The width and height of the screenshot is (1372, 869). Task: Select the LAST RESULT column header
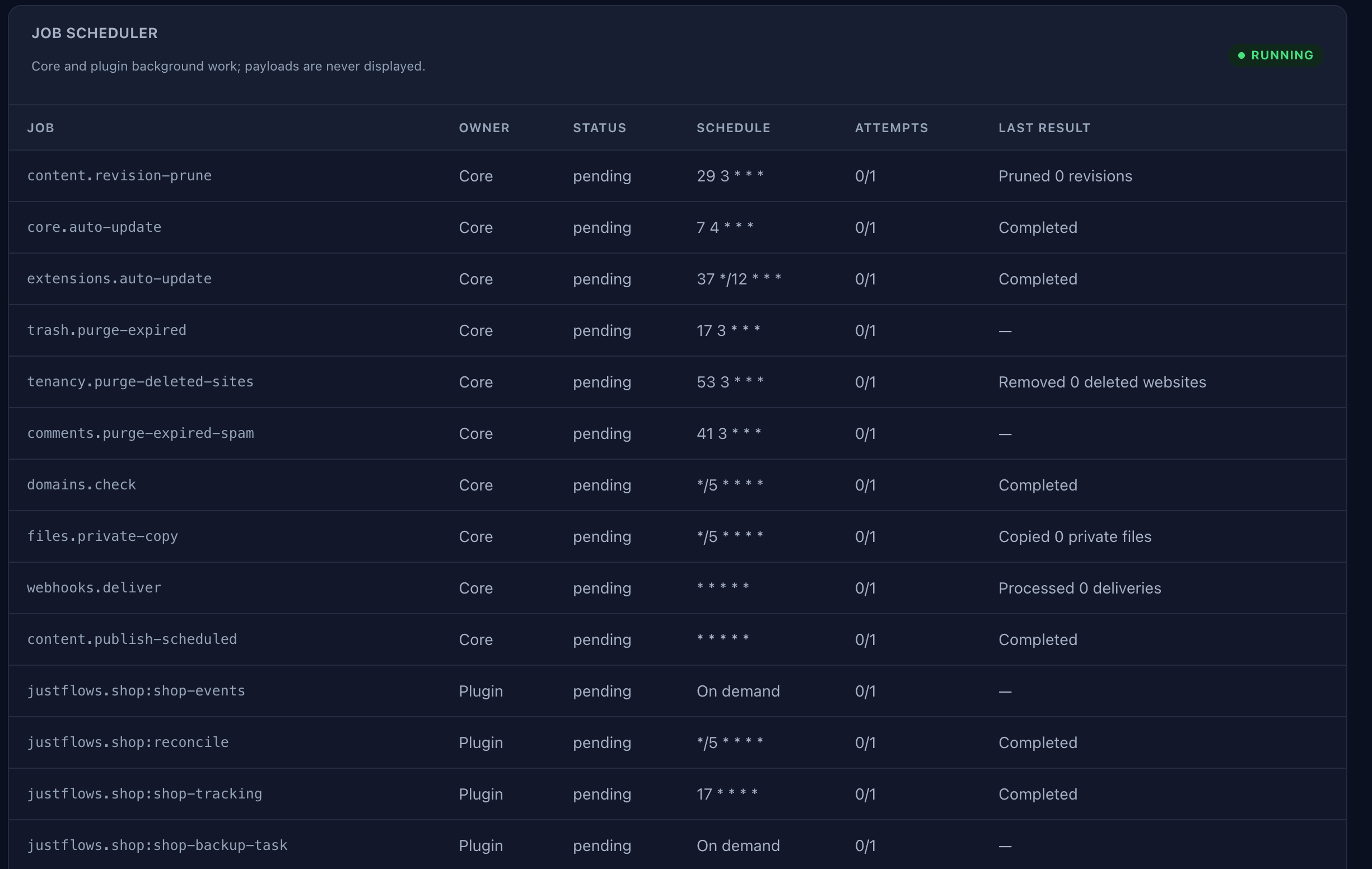tap(1044, 128)
